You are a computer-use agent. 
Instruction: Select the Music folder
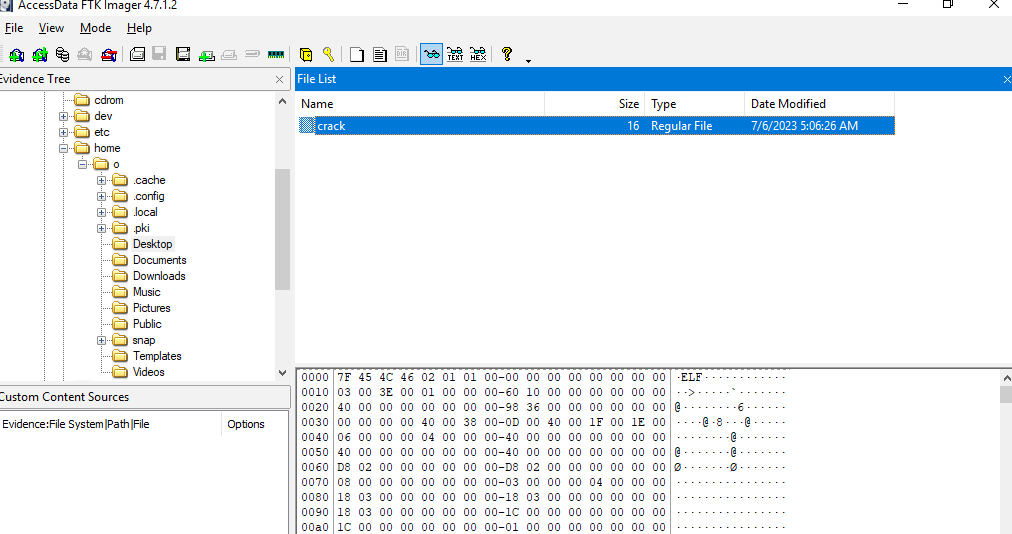(x=147, y=293)
